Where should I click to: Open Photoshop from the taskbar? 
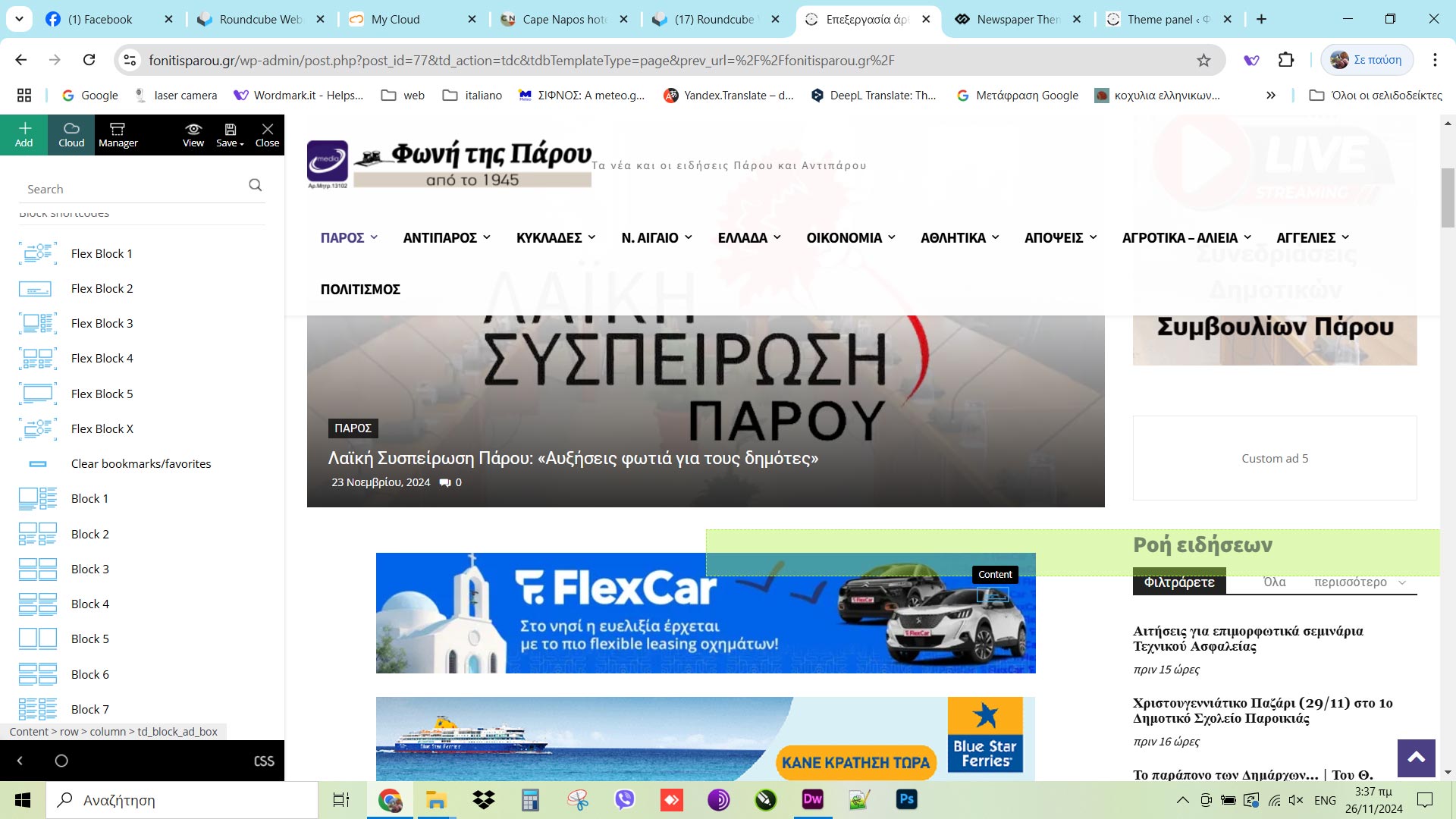906,799
